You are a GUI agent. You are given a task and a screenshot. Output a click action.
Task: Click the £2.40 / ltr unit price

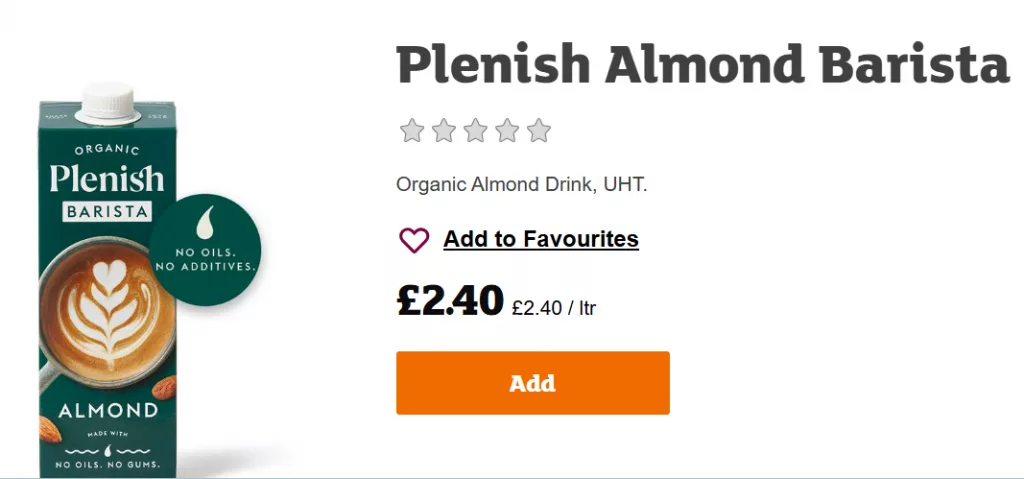[553, 308]
